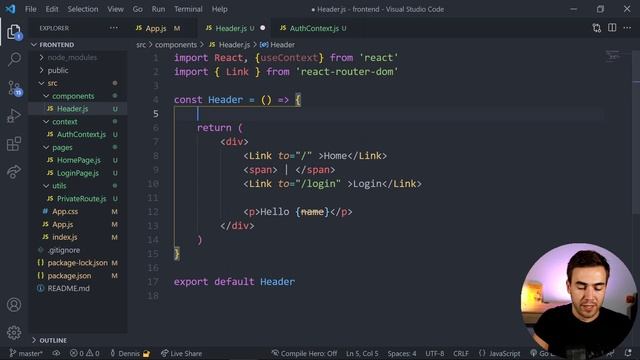Open the Search view
This screenshot has width=640, height=360.
pos(14,60)
